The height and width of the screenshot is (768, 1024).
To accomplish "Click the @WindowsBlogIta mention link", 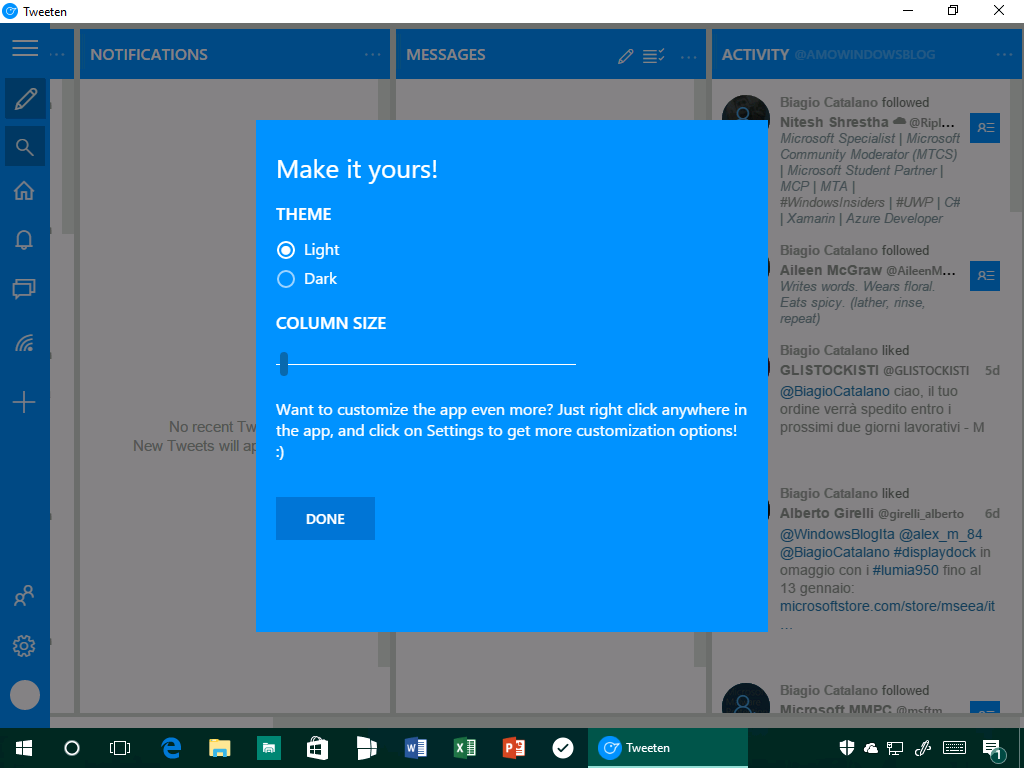I will (x=837, y=534).
